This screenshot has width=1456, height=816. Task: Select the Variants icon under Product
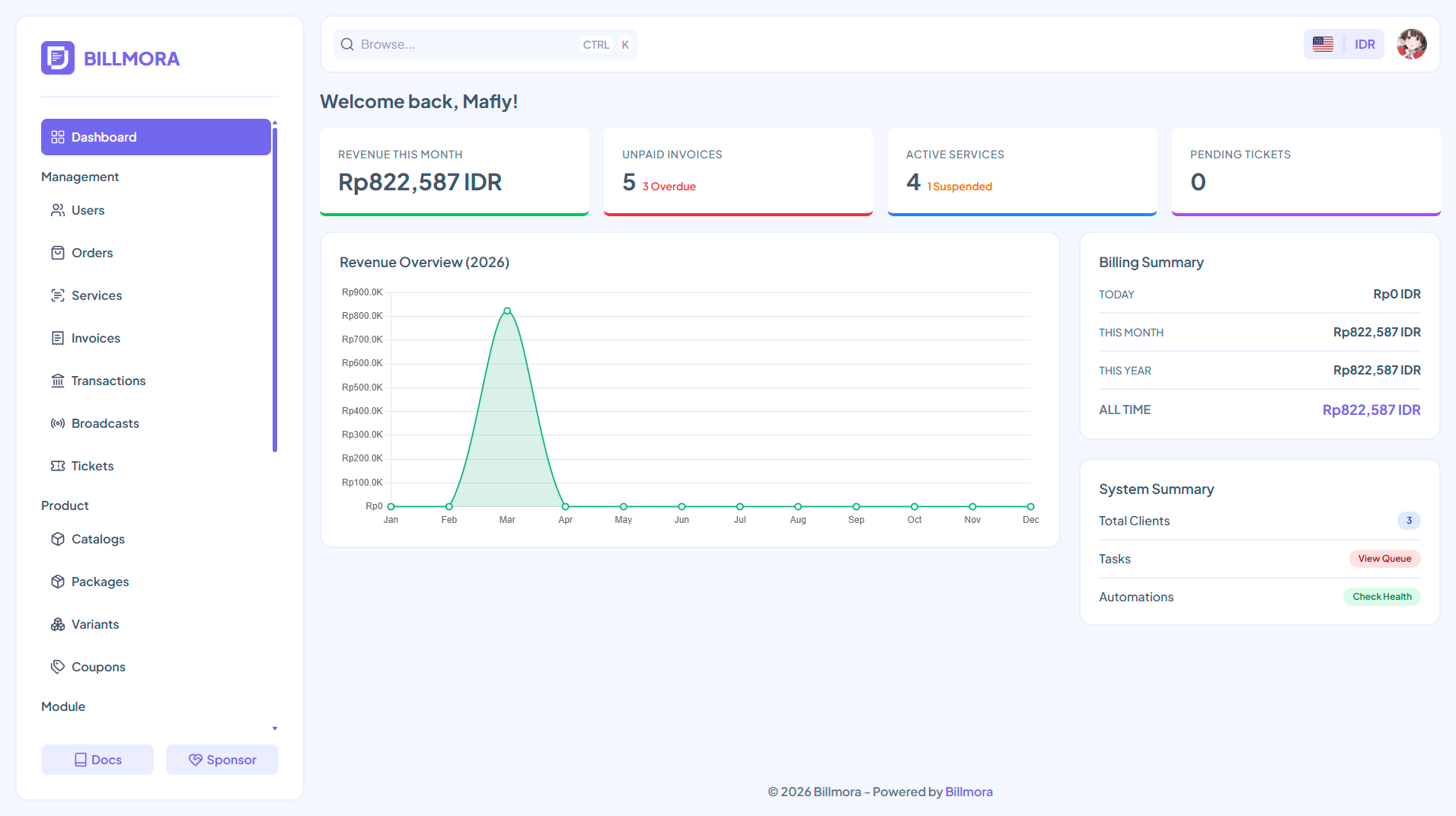point(59,624)
